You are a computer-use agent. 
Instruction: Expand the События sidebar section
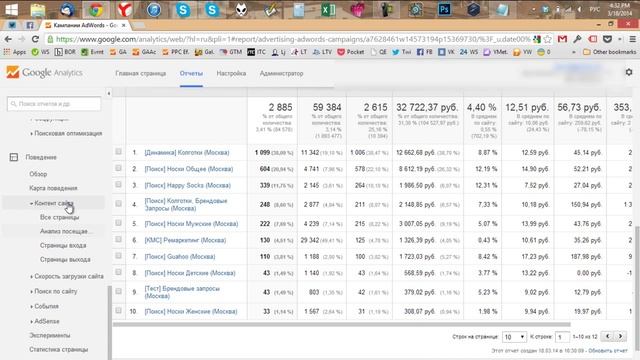(x=44, y=306)
